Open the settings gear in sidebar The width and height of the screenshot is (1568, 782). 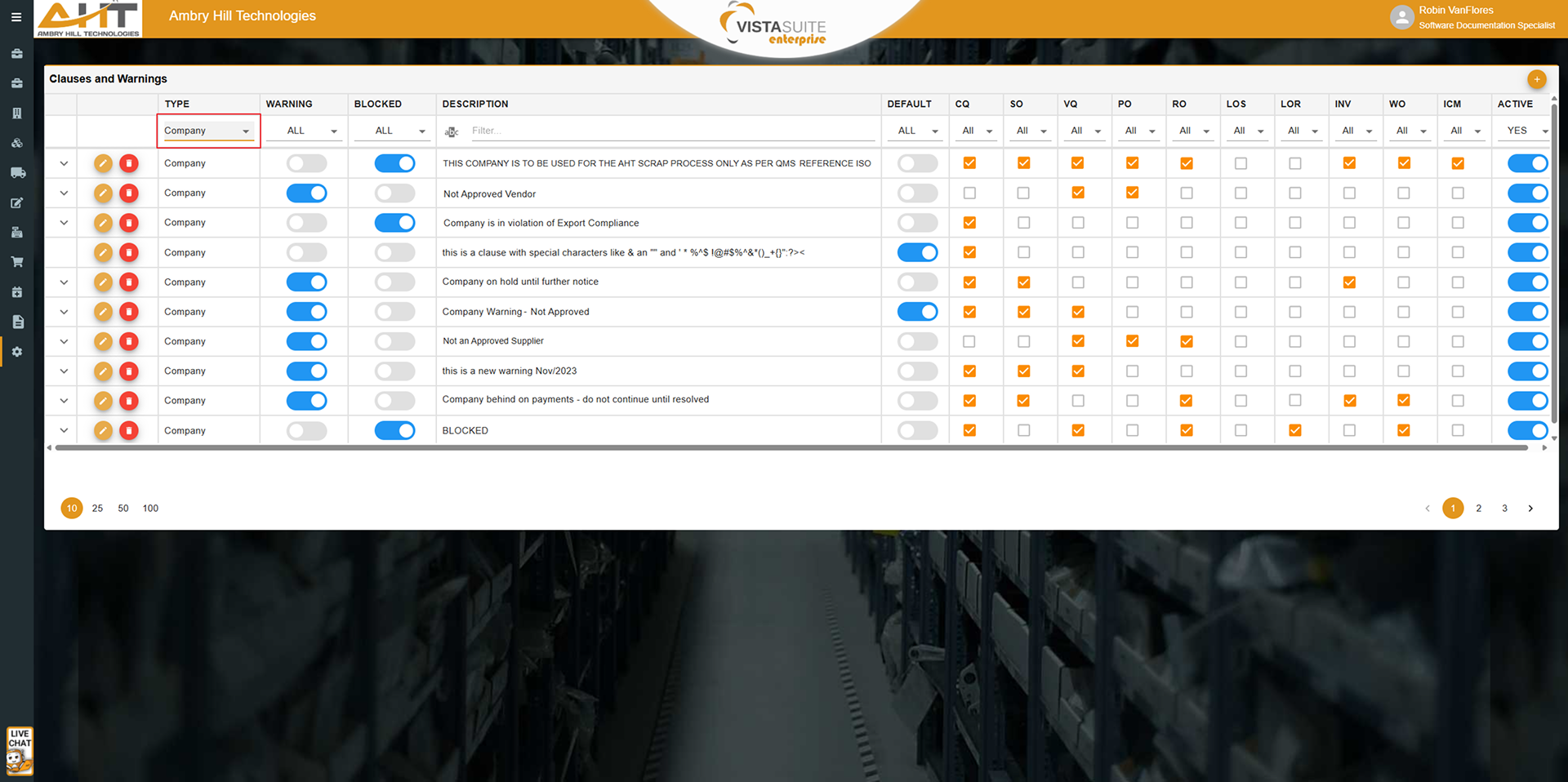click(x=17, y=352)
